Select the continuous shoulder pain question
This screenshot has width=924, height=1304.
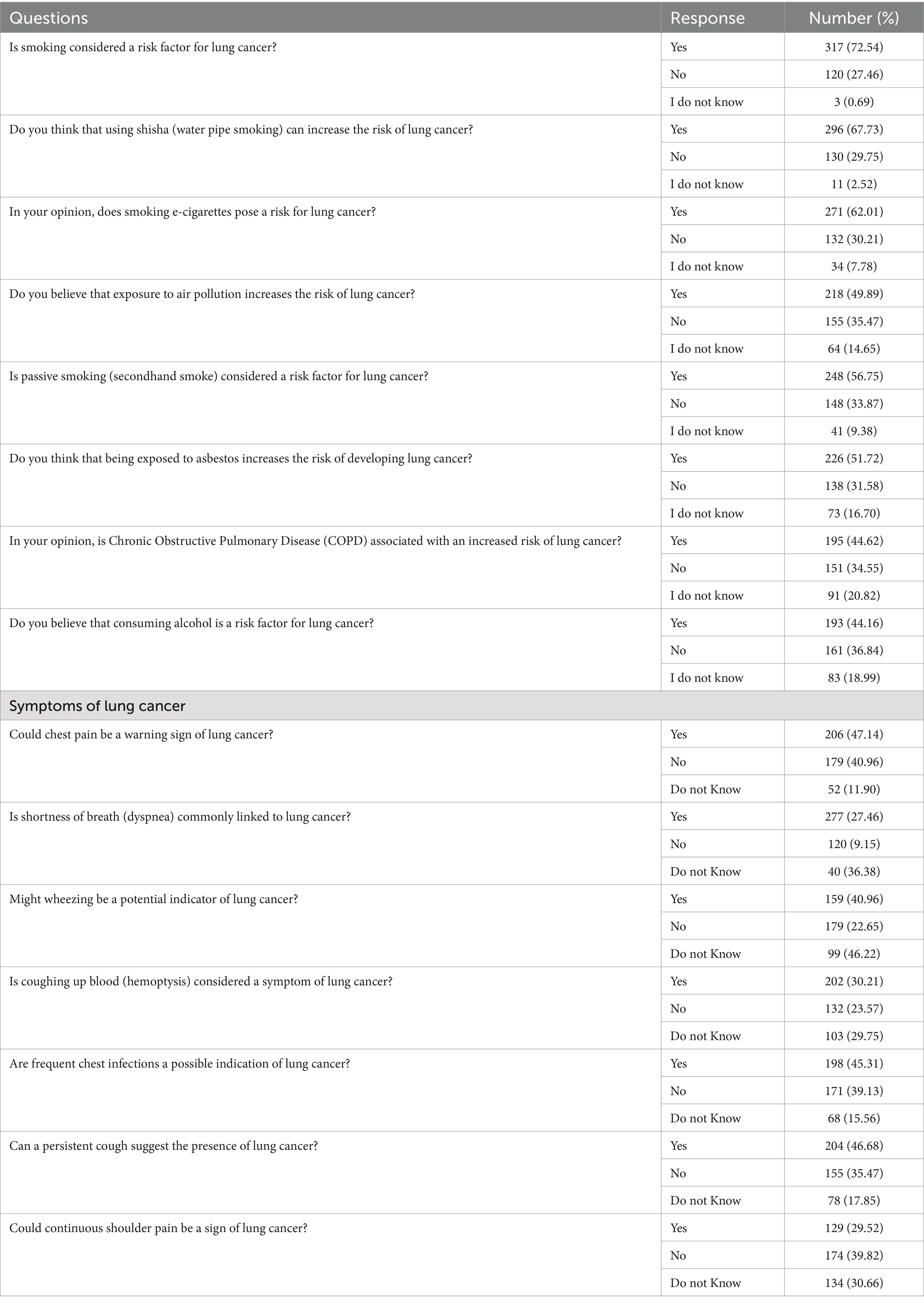(x=158, y=1228)
